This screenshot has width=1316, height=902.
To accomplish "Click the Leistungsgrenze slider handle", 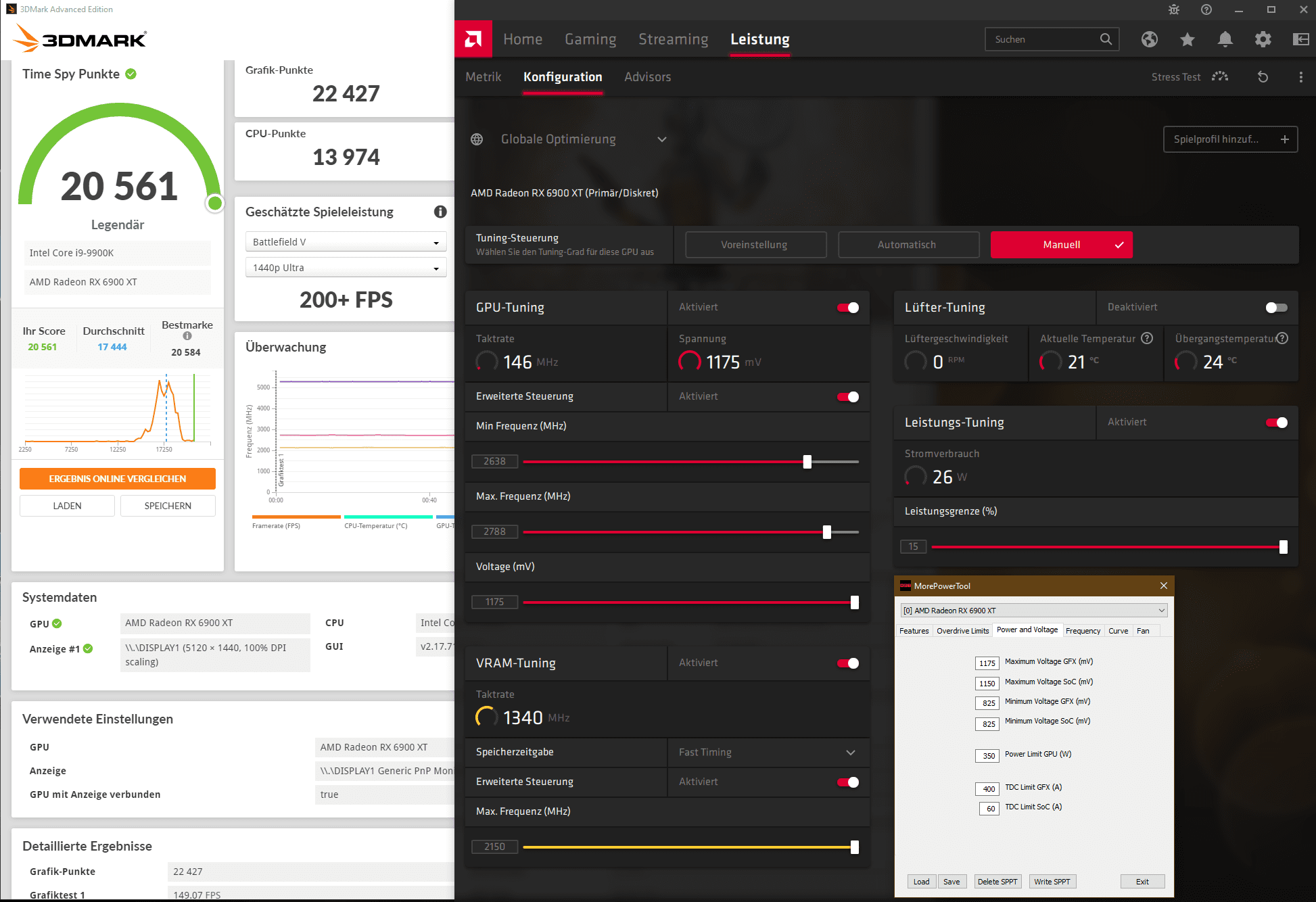I will point(1283,547).
